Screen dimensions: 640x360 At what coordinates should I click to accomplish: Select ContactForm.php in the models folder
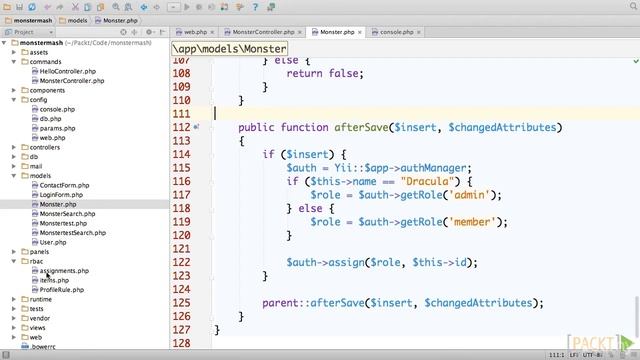pyautogui.click(x=64, y=185)
